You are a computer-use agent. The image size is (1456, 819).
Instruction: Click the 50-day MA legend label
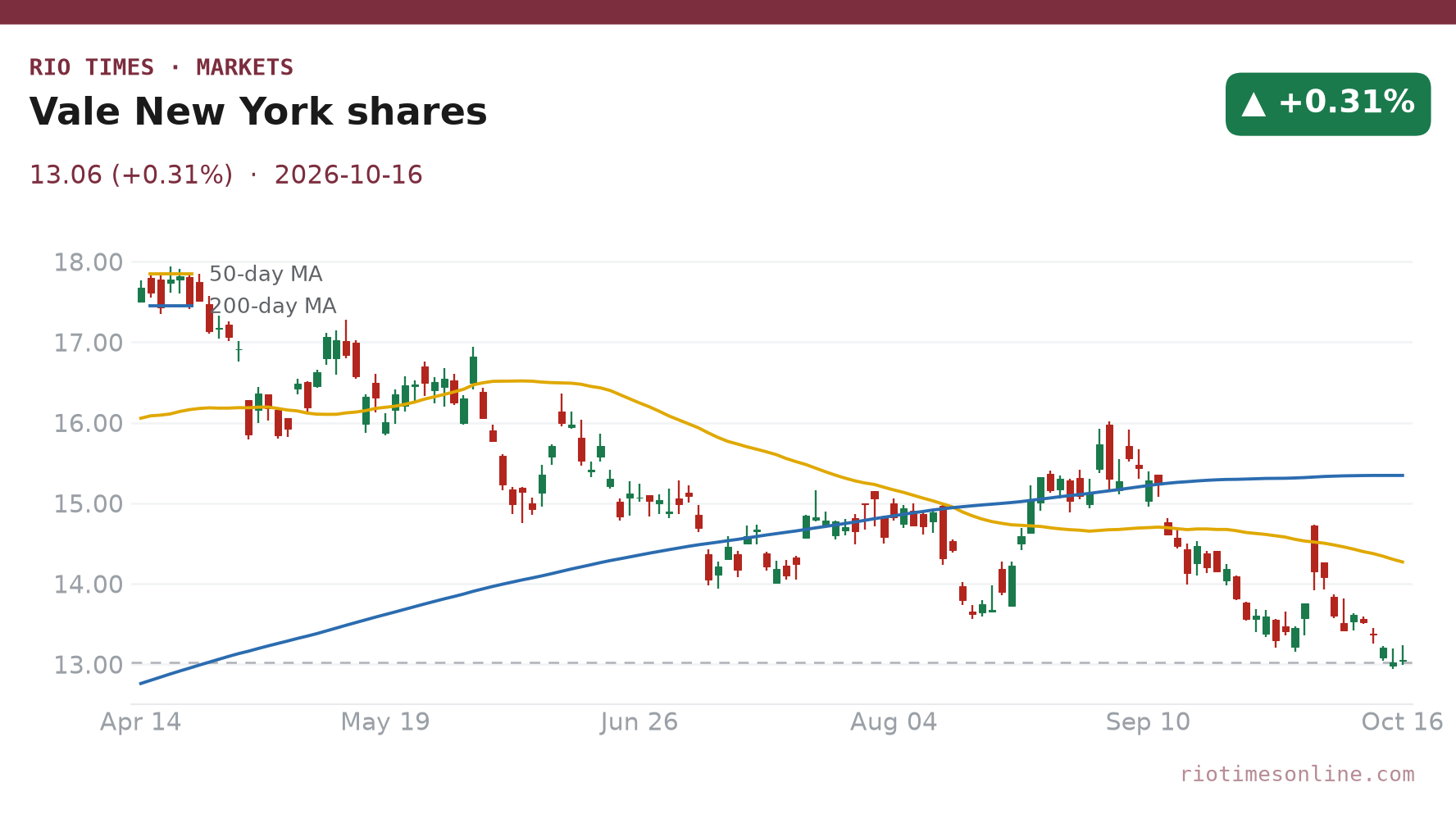point(266,274)
